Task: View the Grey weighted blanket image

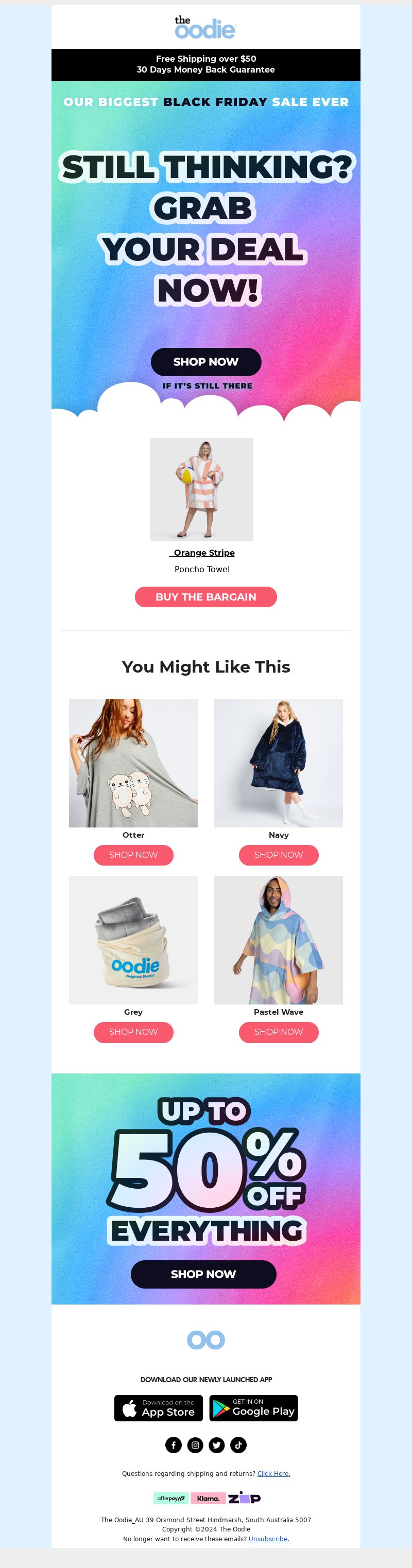Action: pos(133,940)
